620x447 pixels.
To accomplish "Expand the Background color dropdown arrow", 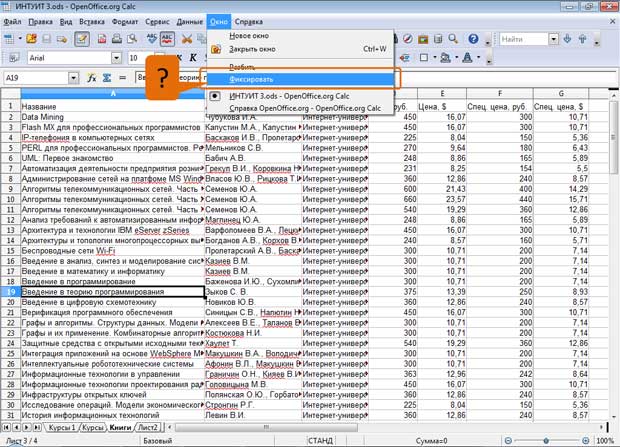I will pos(456,58).
